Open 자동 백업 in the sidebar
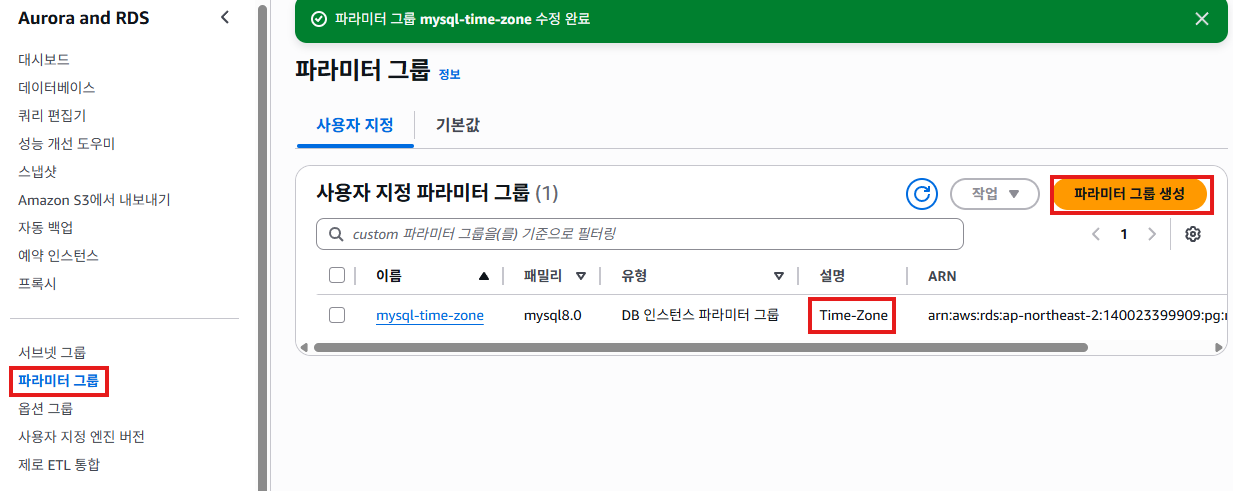The height and width of the screenshot is (491, 1233). point(46,228)
